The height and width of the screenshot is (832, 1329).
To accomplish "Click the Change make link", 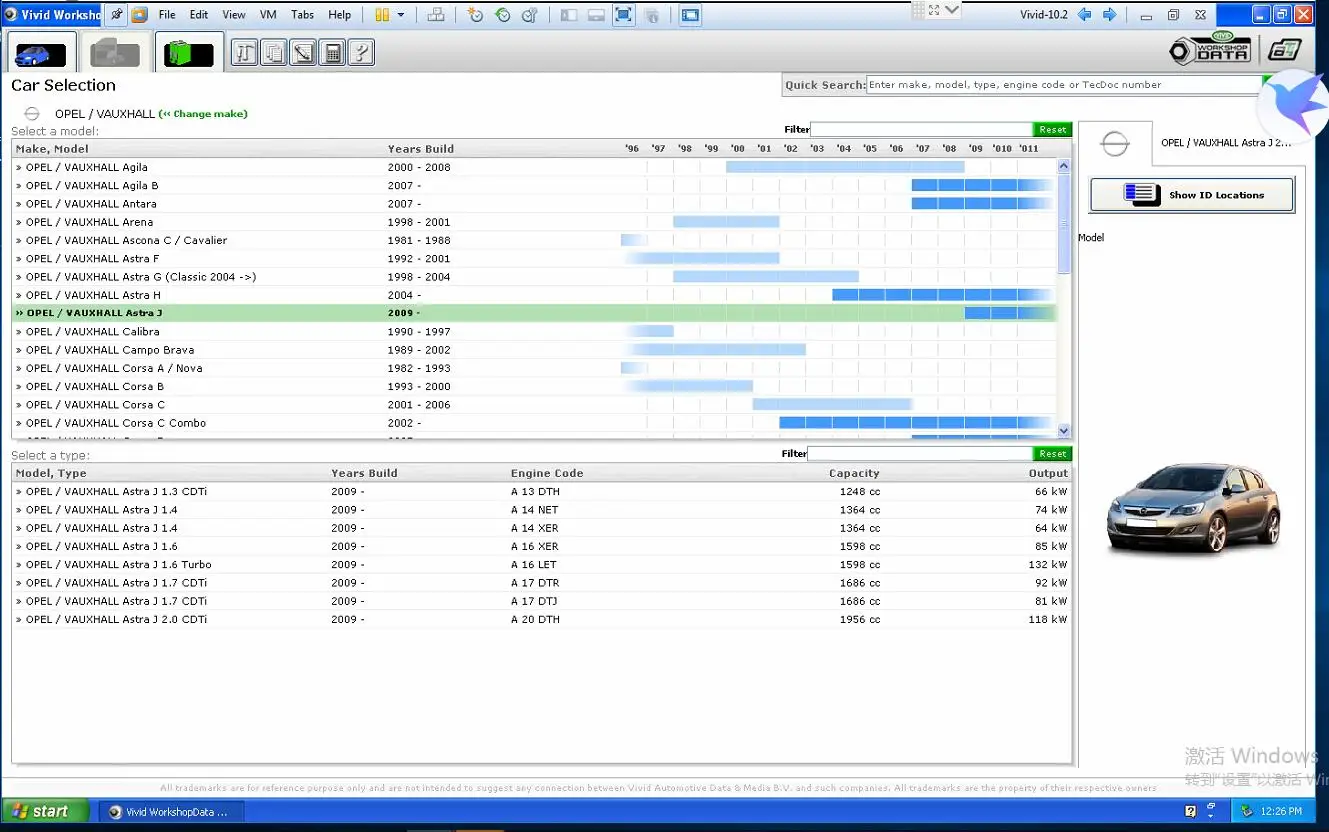I will click(203, 114).
